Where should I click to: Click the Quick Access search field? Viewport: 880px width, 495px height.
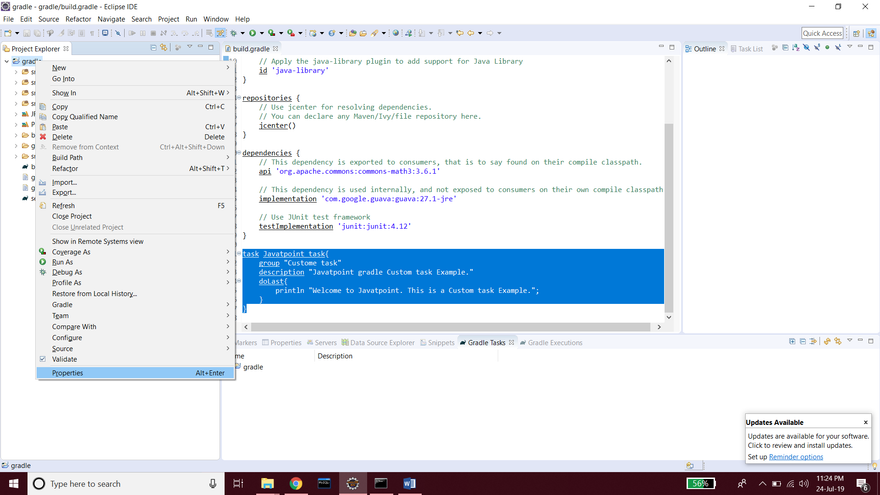coord(822,33)
